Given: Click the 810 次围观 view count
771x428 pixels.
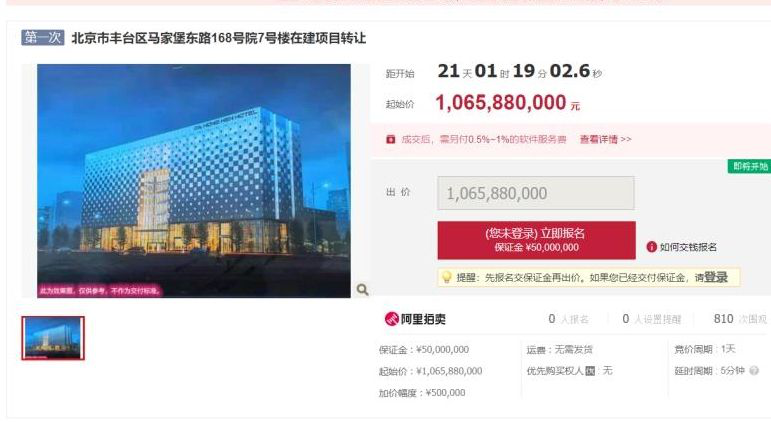Looking at the screenshot, I should pyautogui.click(x=740, y=319).
